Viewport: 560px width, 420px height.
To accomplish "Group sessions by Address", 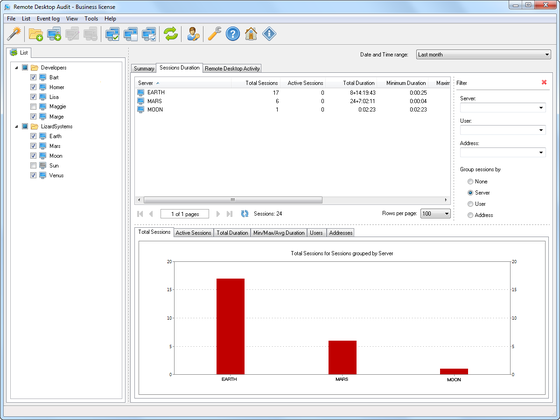I will (x=470, y=215).
